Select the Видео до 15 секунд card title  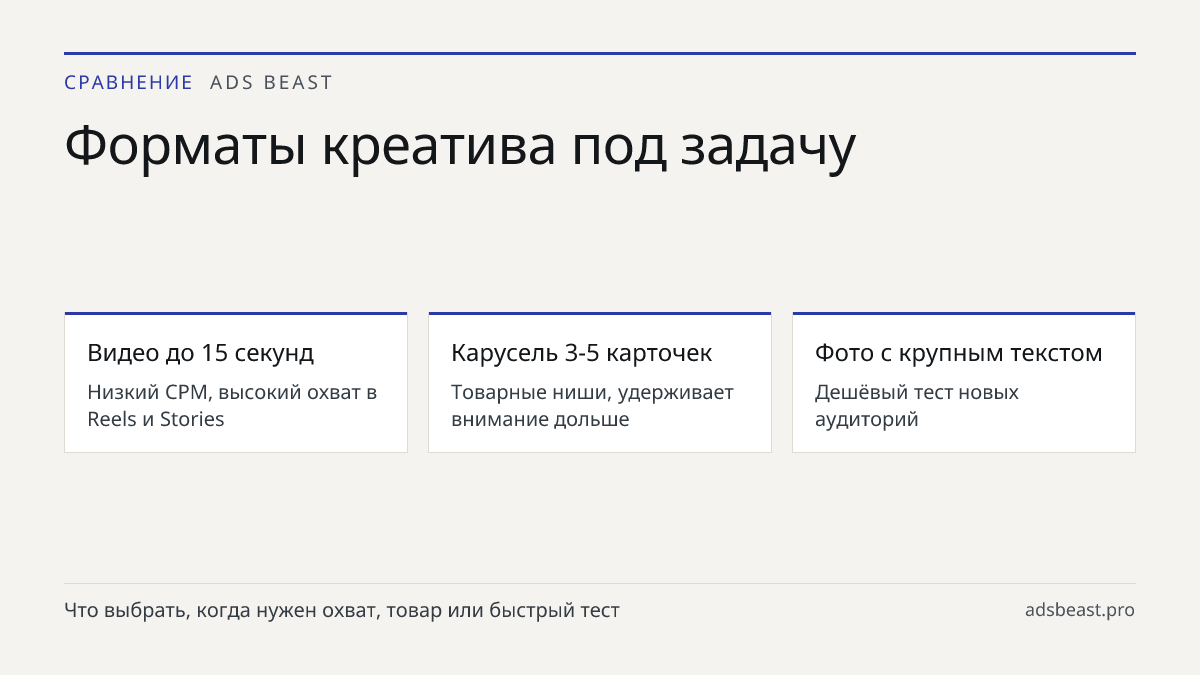pyautogui.click(x=200, y=353)
